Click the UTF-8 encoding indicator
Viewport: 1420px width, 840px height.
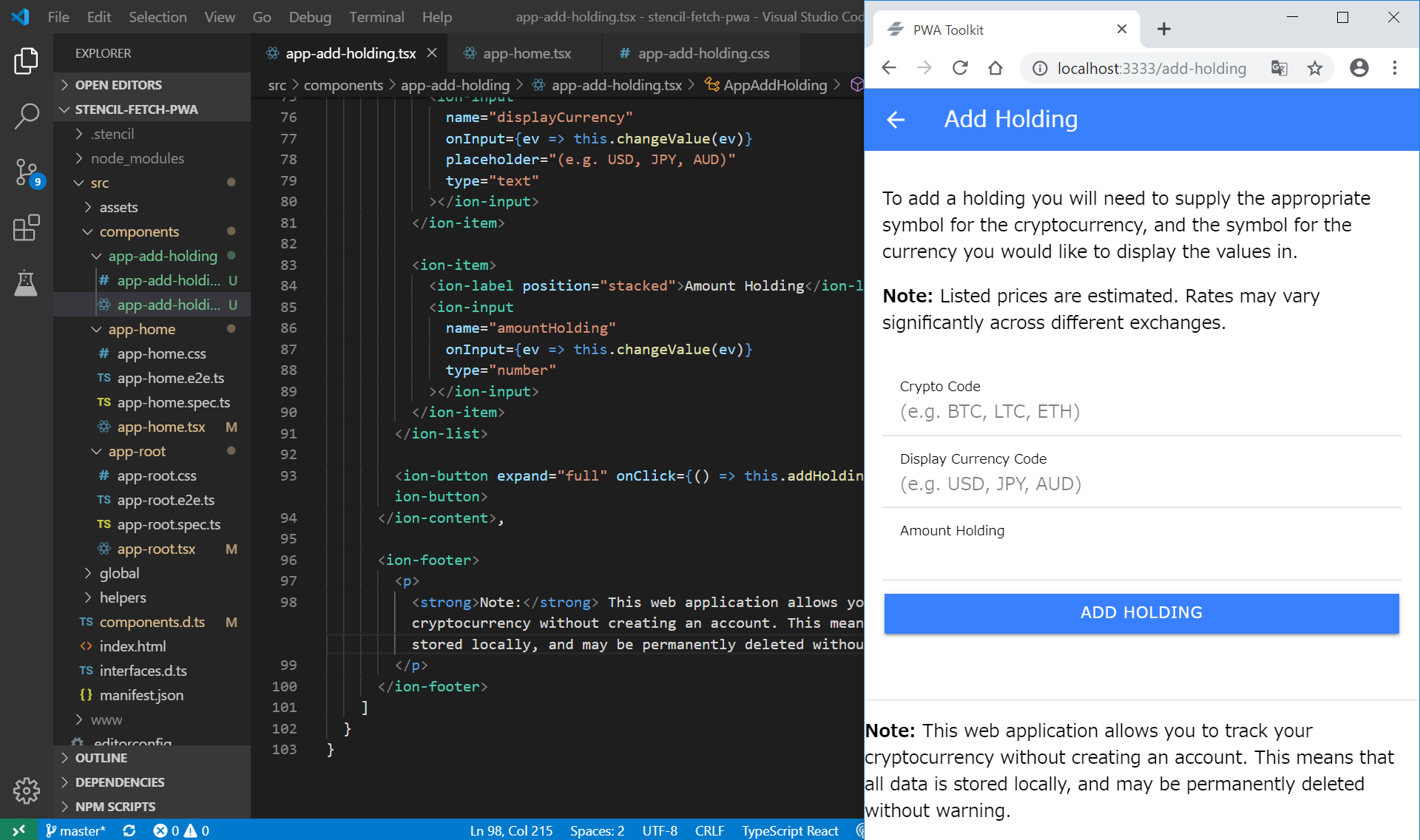click(x=660, y=830)
